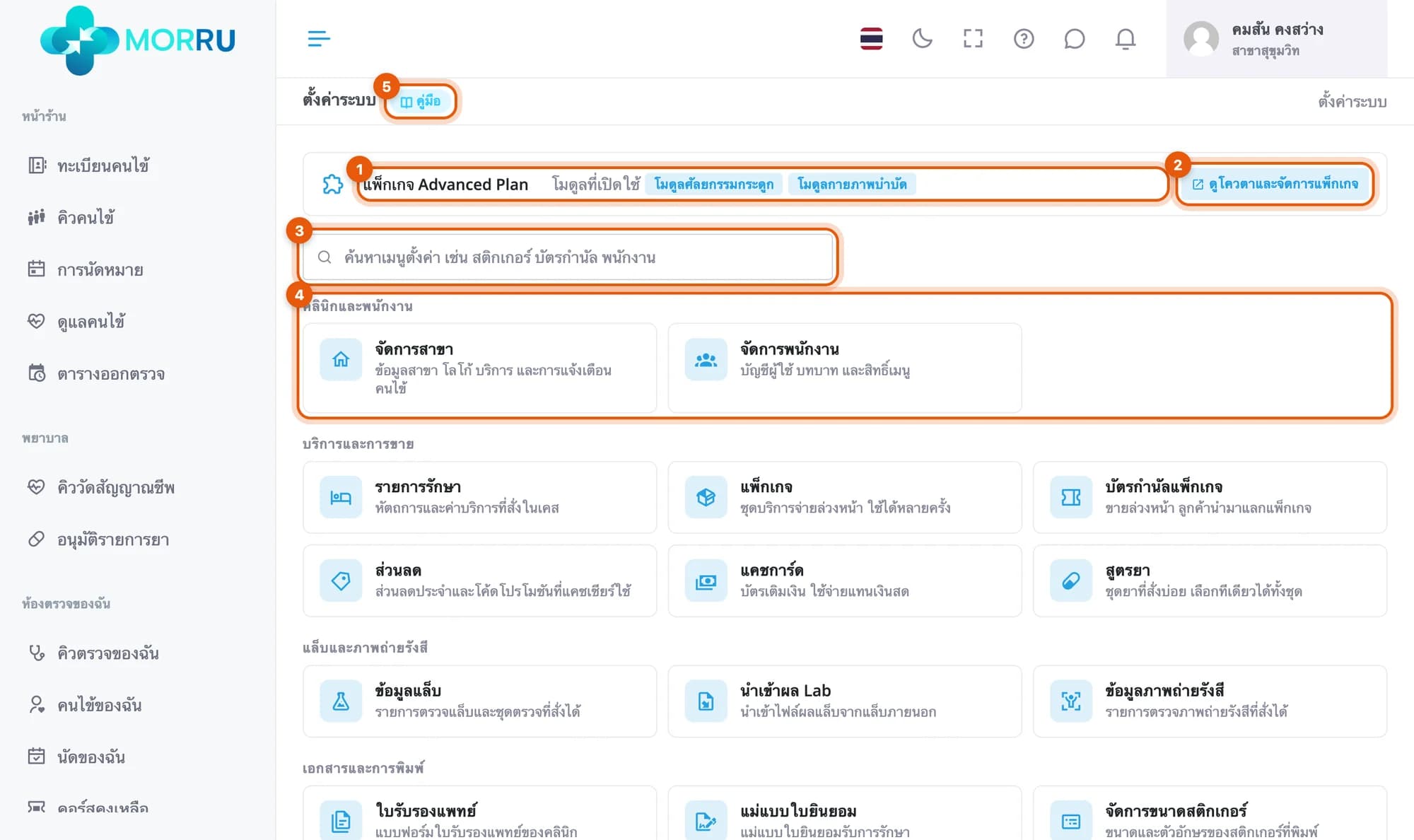Open ข้อมูลแล็บ card flask icon
This screenshot has width=1414, height=840.
[x=341, y=701]
